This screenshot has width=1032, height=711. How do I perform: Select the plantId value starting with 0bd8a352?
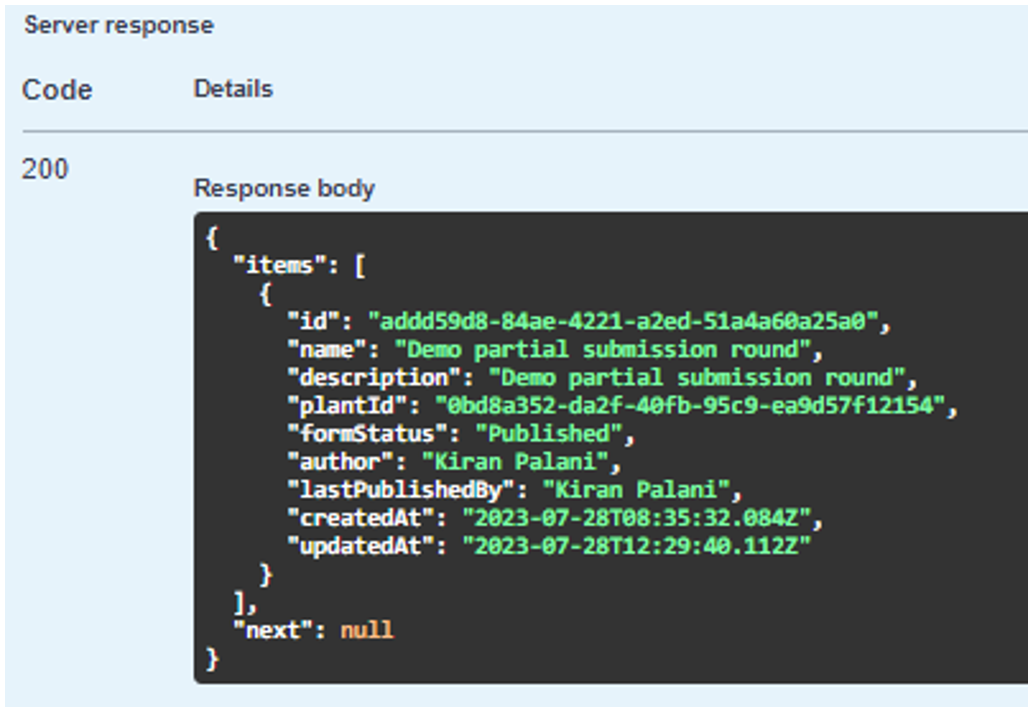(695, 406)
